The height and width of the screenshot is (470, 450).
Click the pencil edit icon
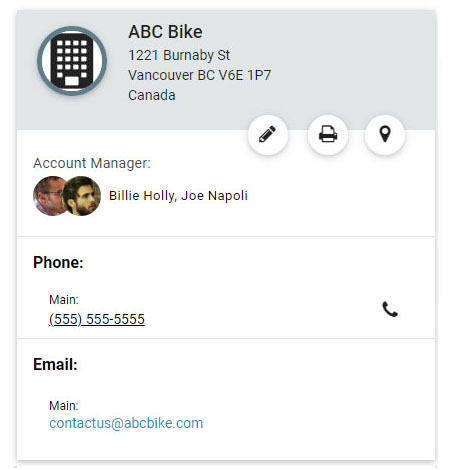[x=268, y=135]
